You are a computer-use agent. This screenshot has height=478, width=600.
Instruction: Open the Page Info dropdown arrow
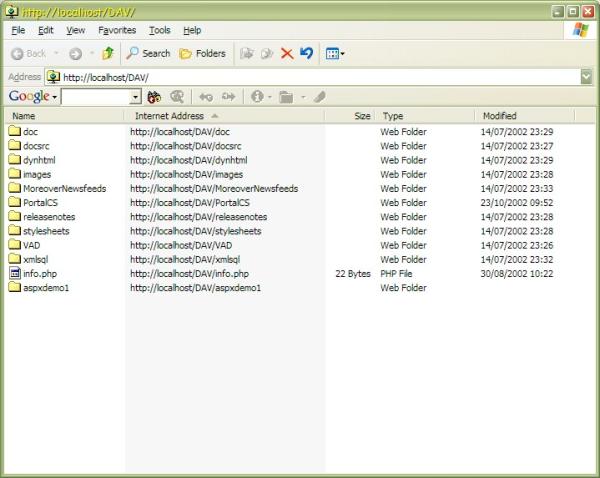pos(270,97)
